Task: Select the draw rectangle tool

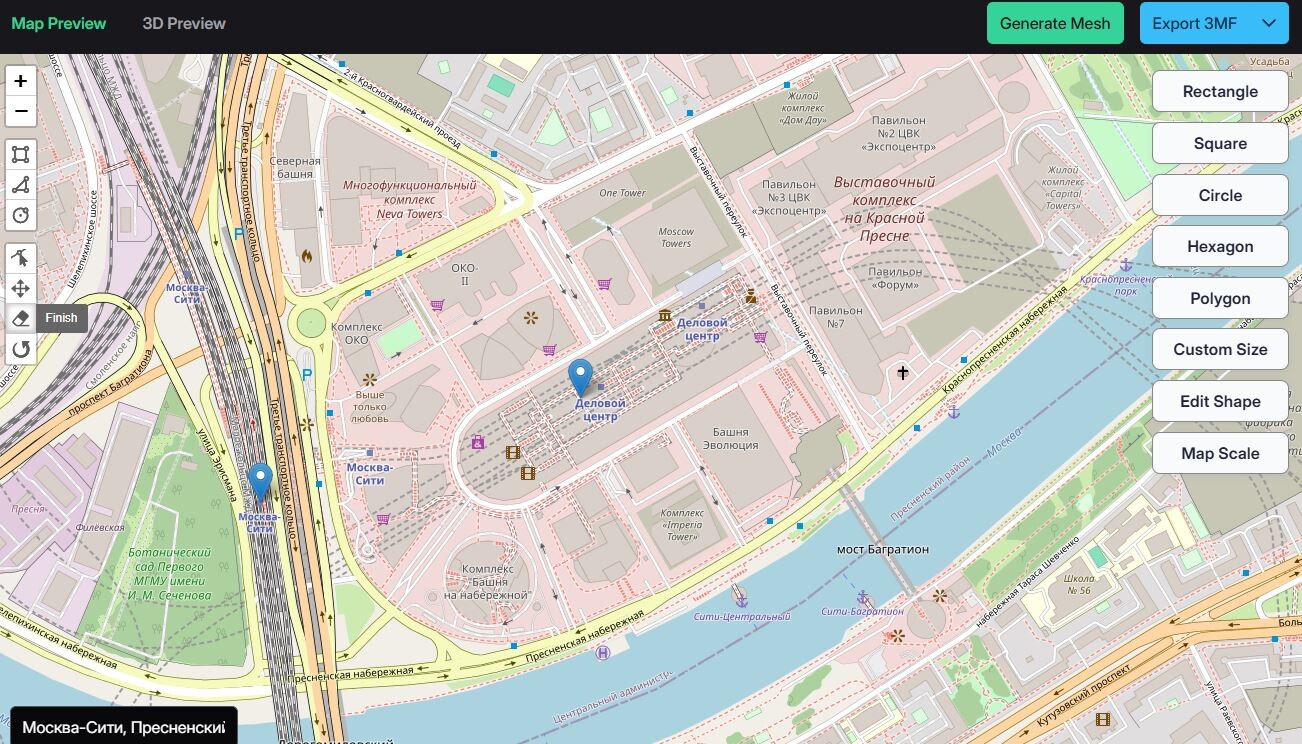Action: pos(20,154)
